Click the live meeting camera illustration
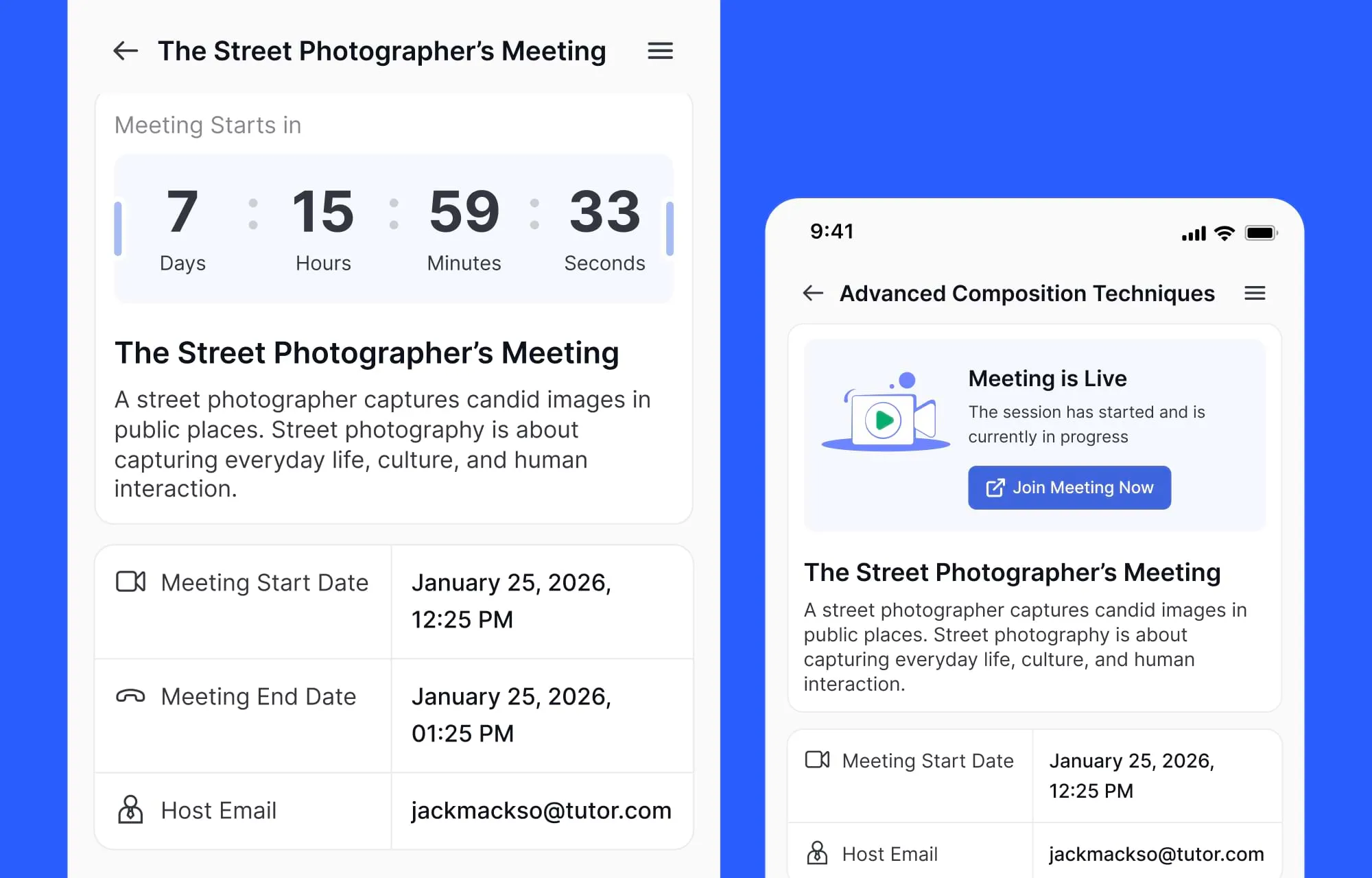Image resolution: width=1372 pixels, height=878 pixels. coord(886,414)
